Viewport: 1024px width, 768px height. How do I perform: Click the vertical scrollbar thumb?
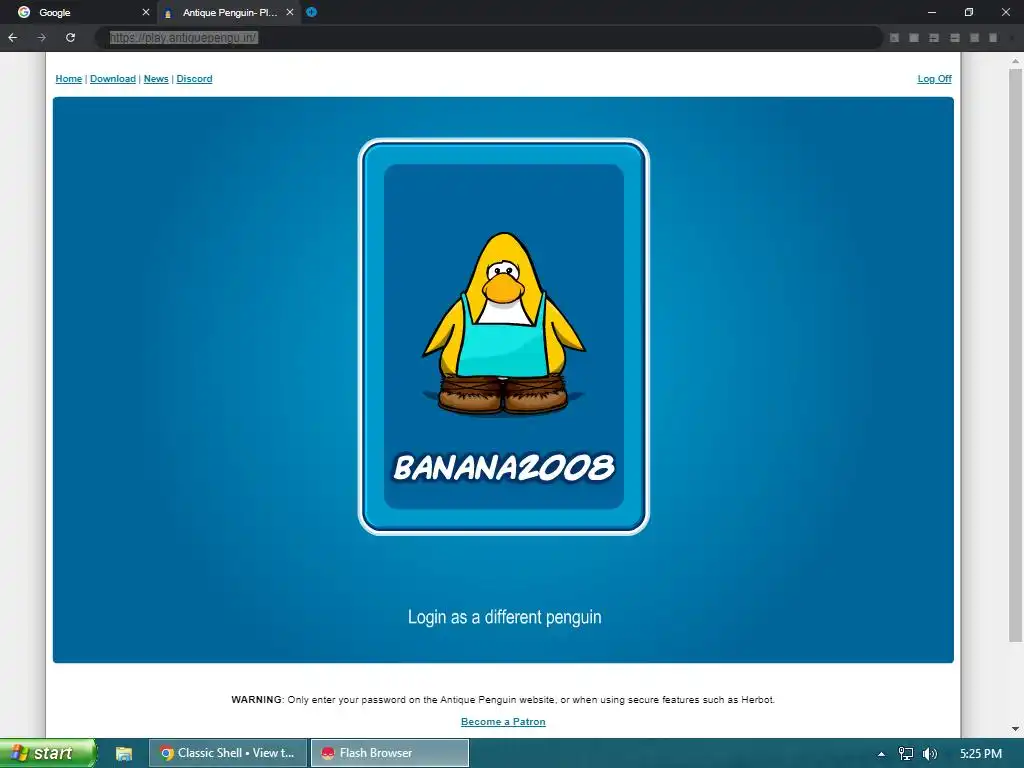click(x=1015, y=355)
